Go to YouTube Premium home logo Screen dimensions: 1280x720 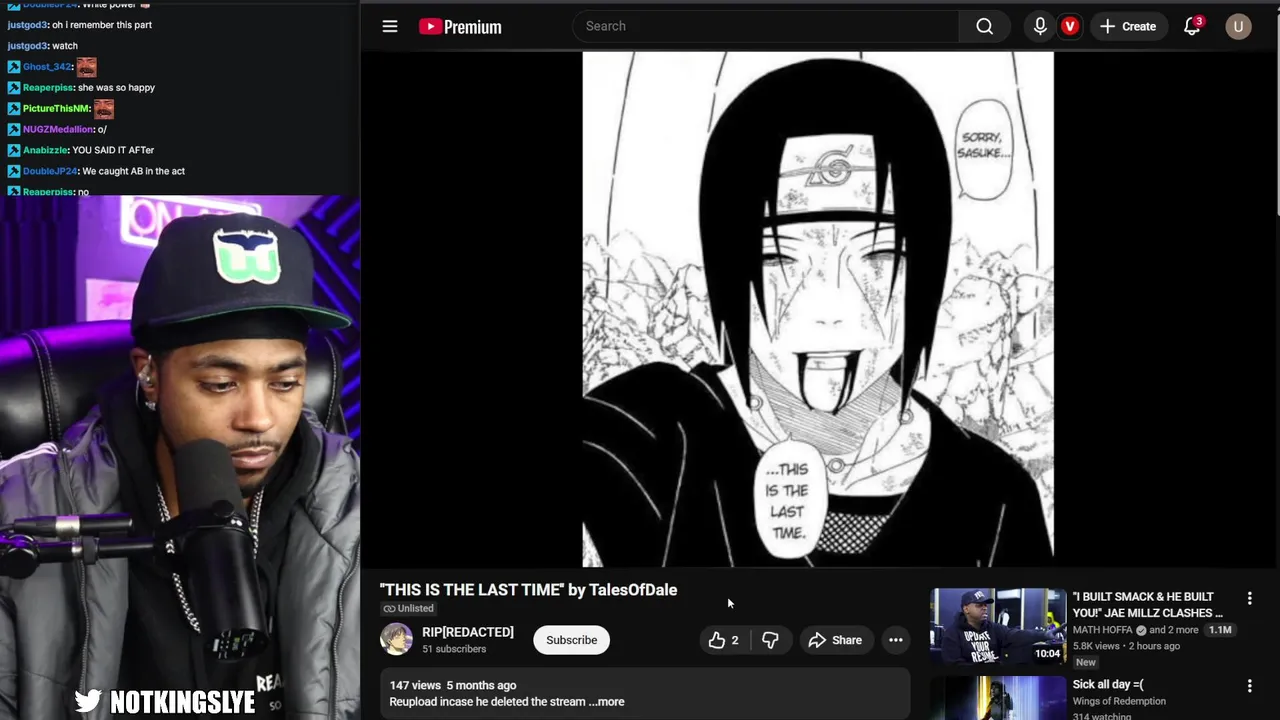coord(460,27)
